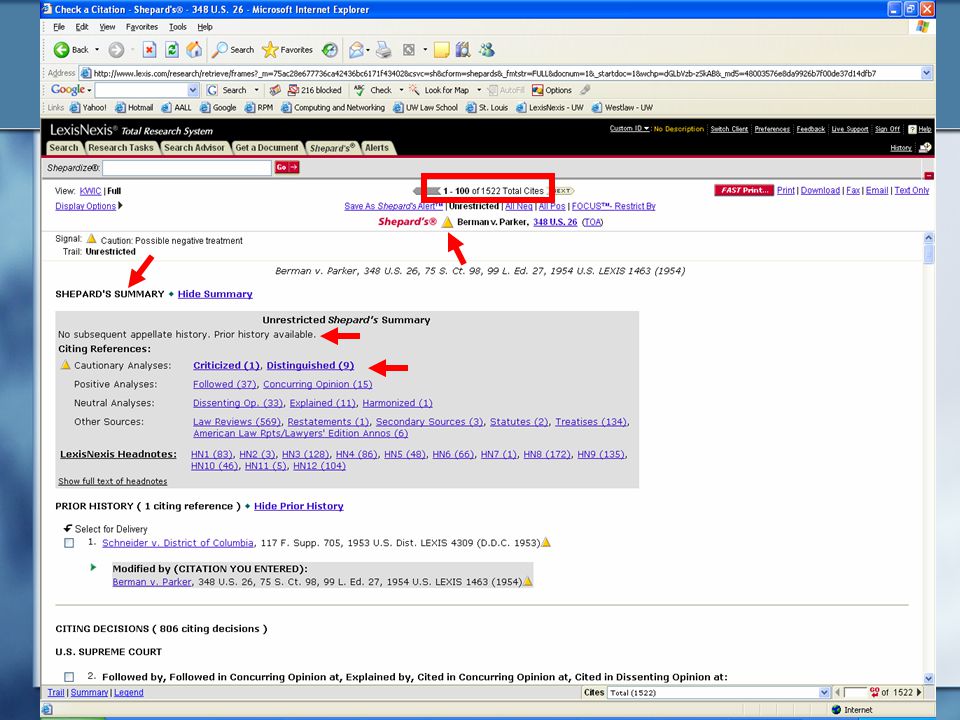Open the Yahoo! link in Links bar
The height and width of the screenshot is (720, 960).
(88, 108)
